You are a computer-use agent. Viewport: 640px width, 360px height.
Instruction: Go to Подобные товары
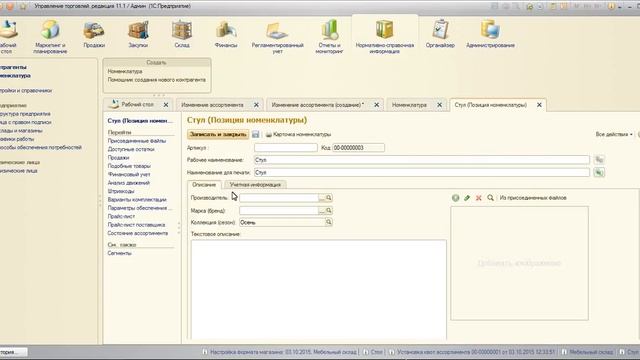tap(129, 166)
